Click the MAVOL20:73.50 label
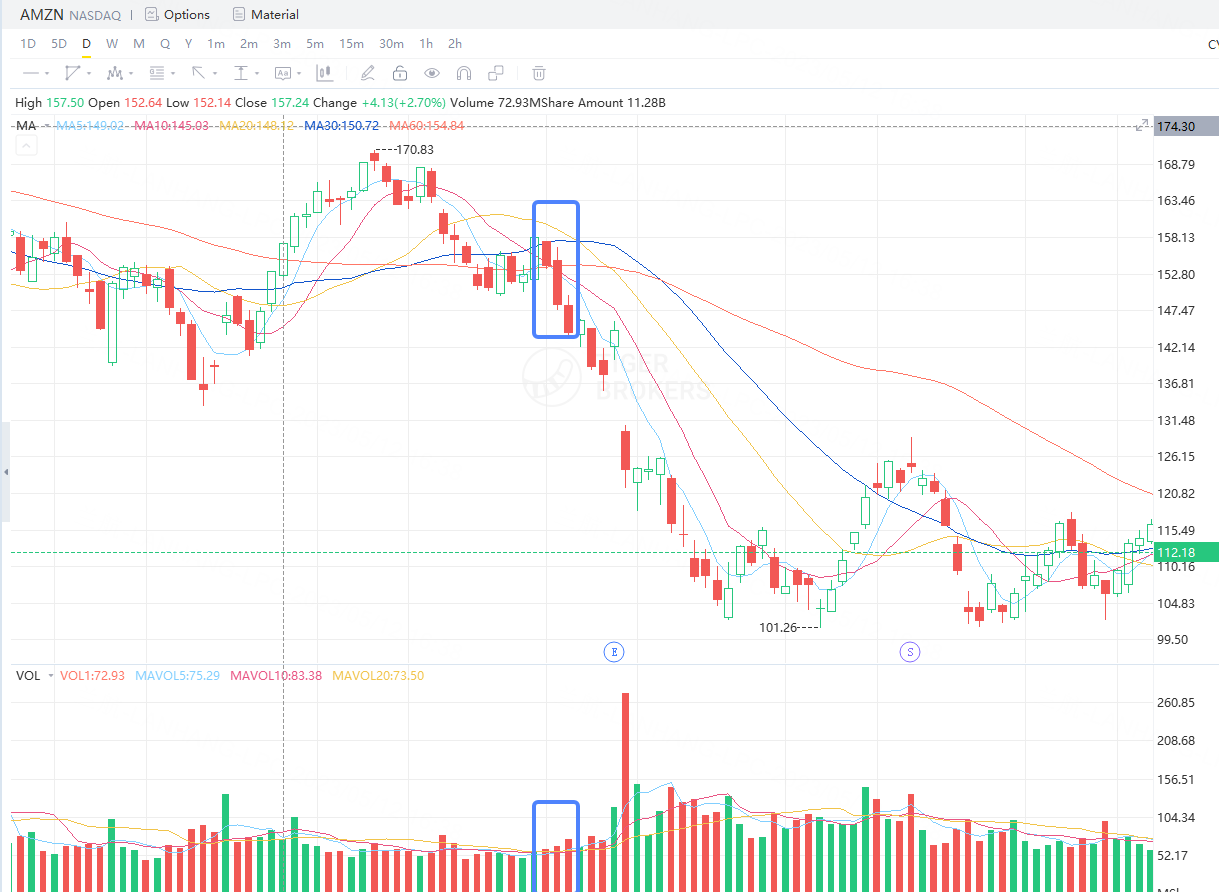This screenshot has width=1219, height=892. click(378, 675)
